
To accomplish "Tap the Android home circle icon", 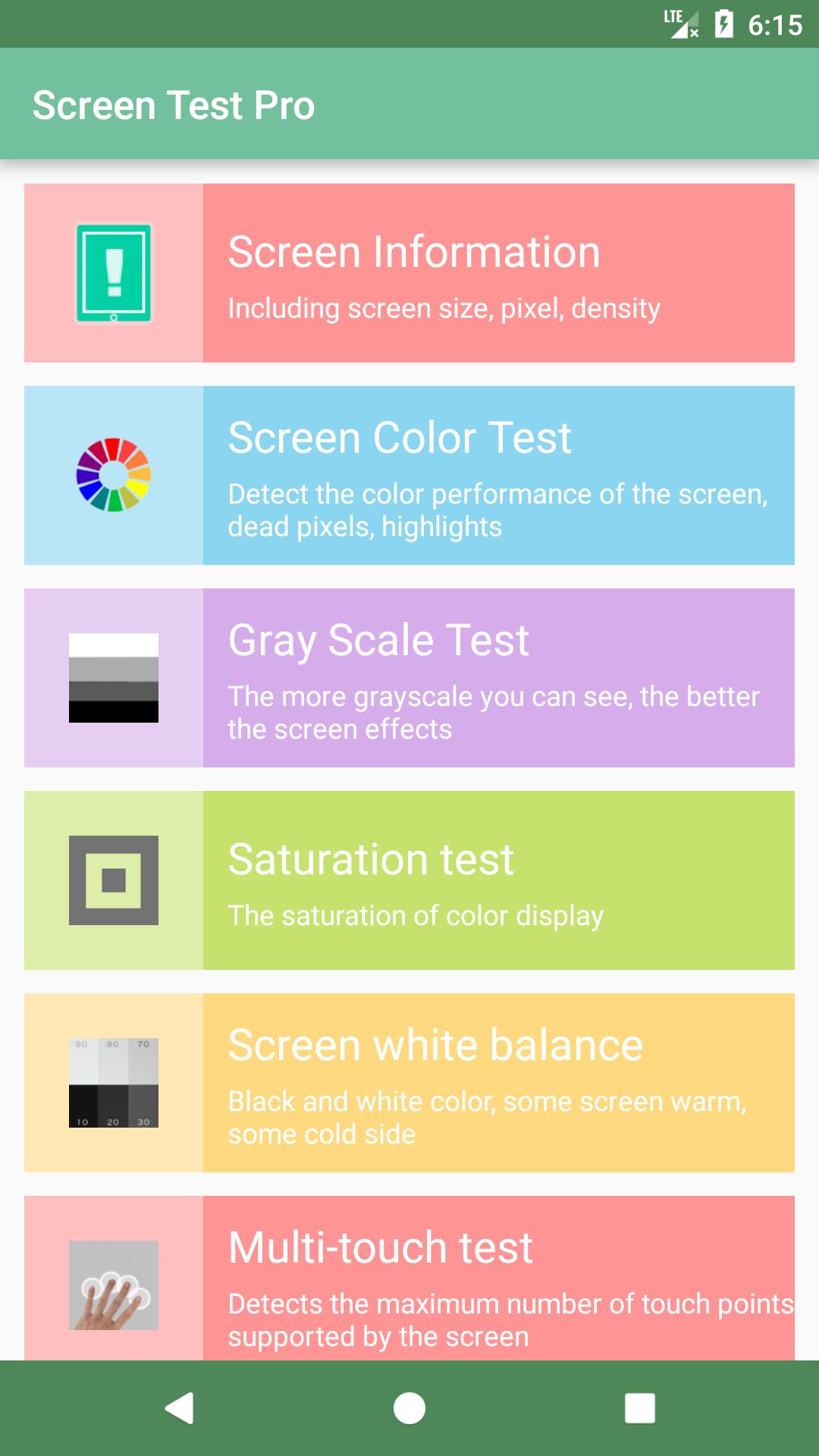I will (409, 1408).
